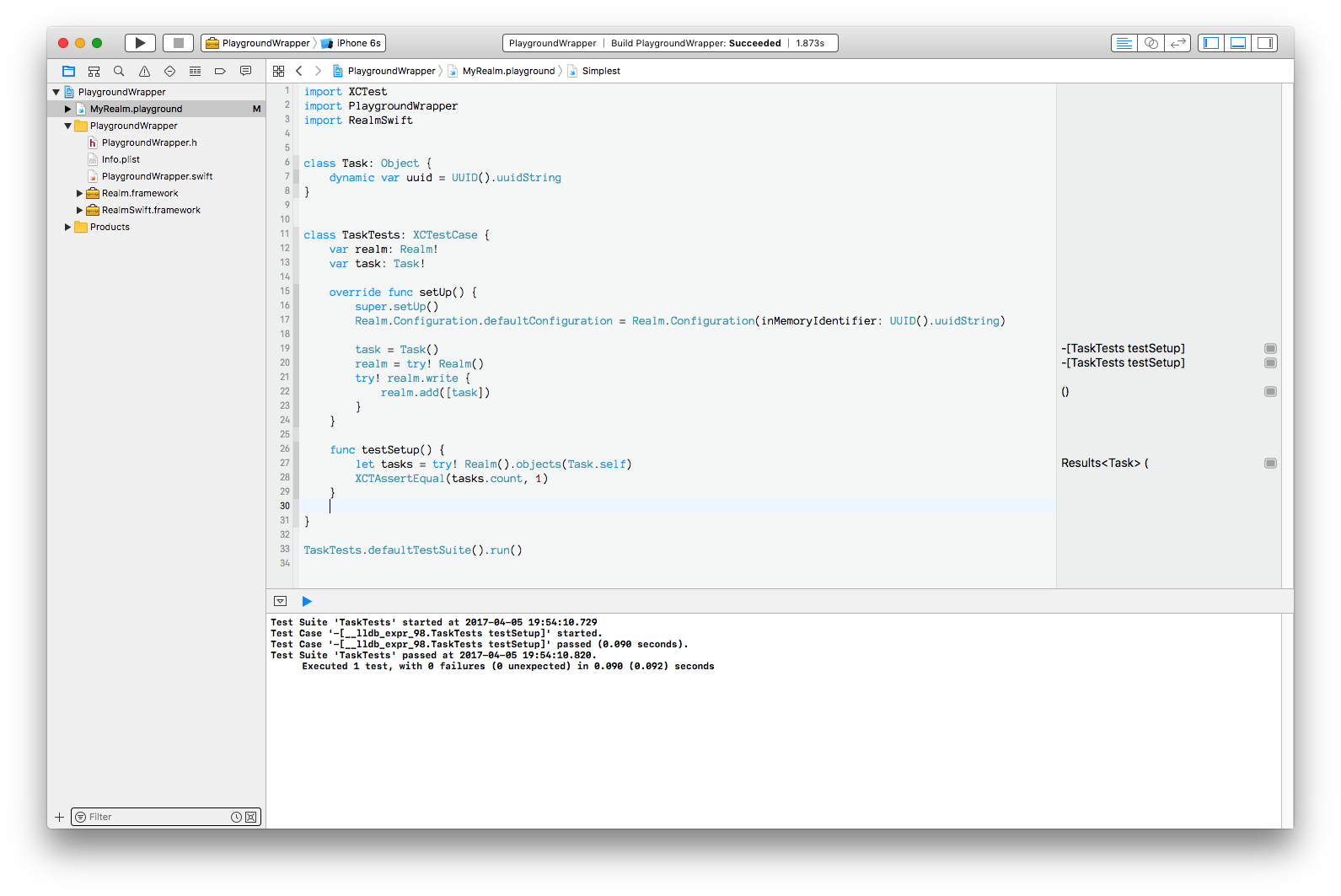Viewport: 1341px width, 896px height.
Task: Expand the MyRealm.playground item
Action: [68, 109]
